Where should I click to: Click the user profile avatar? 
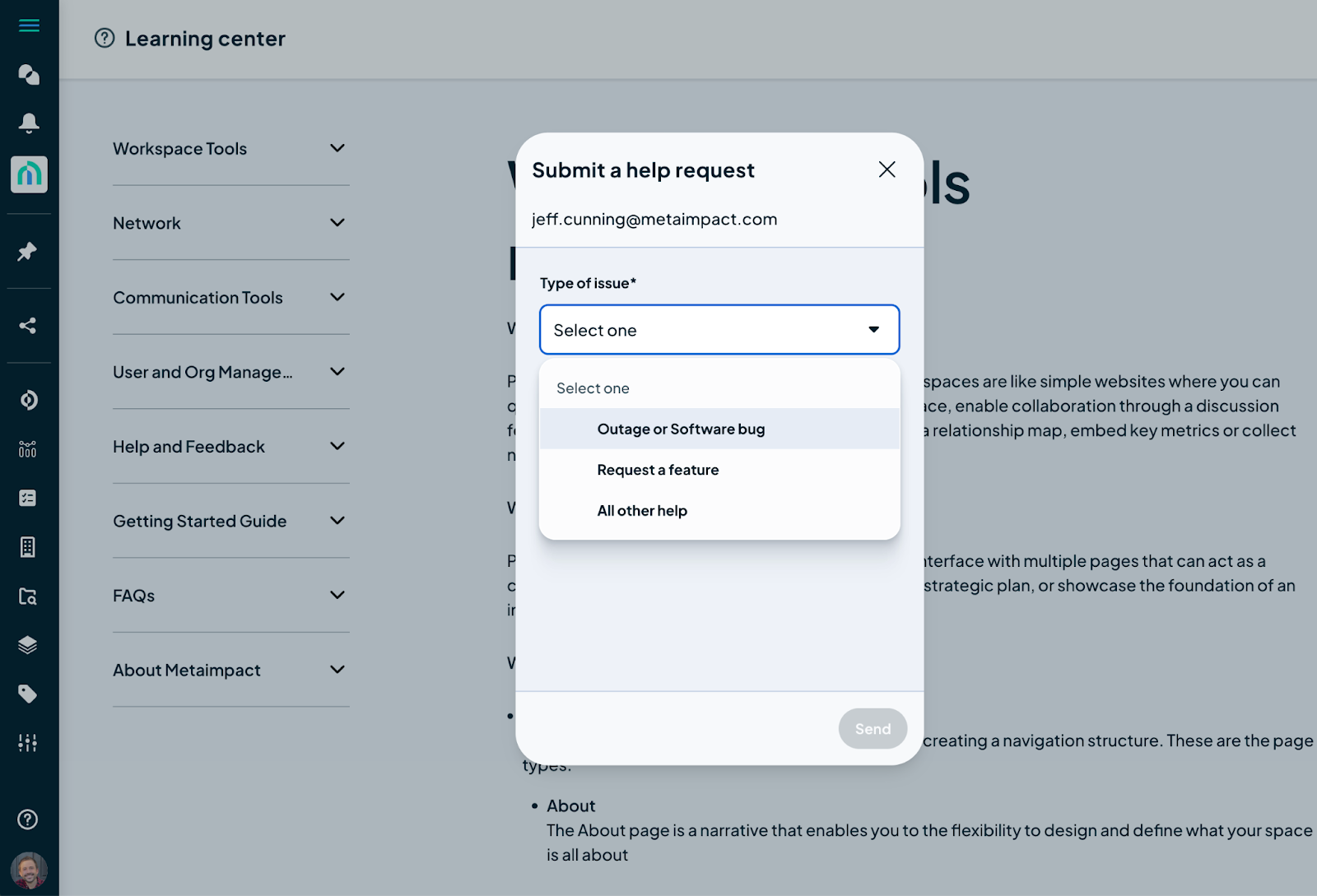(29, 870)
